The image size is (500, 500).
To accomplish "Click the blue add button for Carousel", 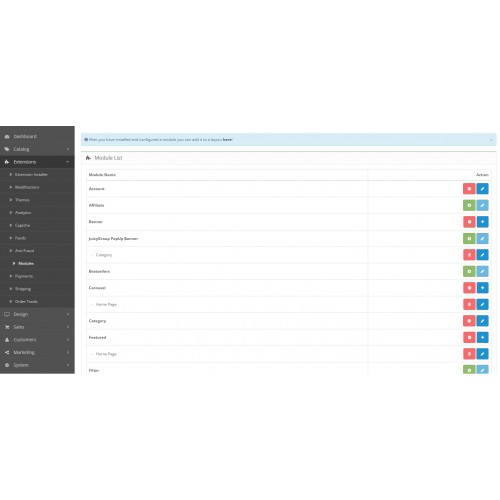I will (482, 288).
